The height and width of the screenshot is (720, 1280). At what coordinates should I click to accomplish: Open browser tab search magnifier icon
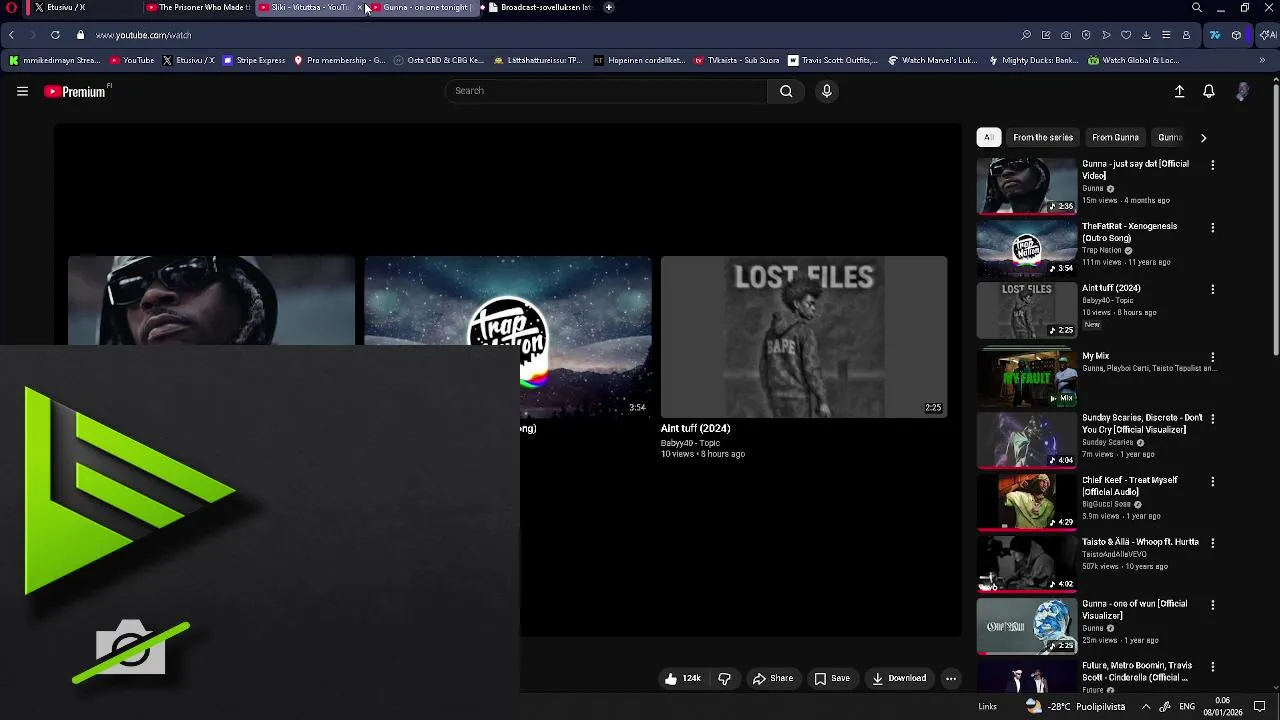1197,7
